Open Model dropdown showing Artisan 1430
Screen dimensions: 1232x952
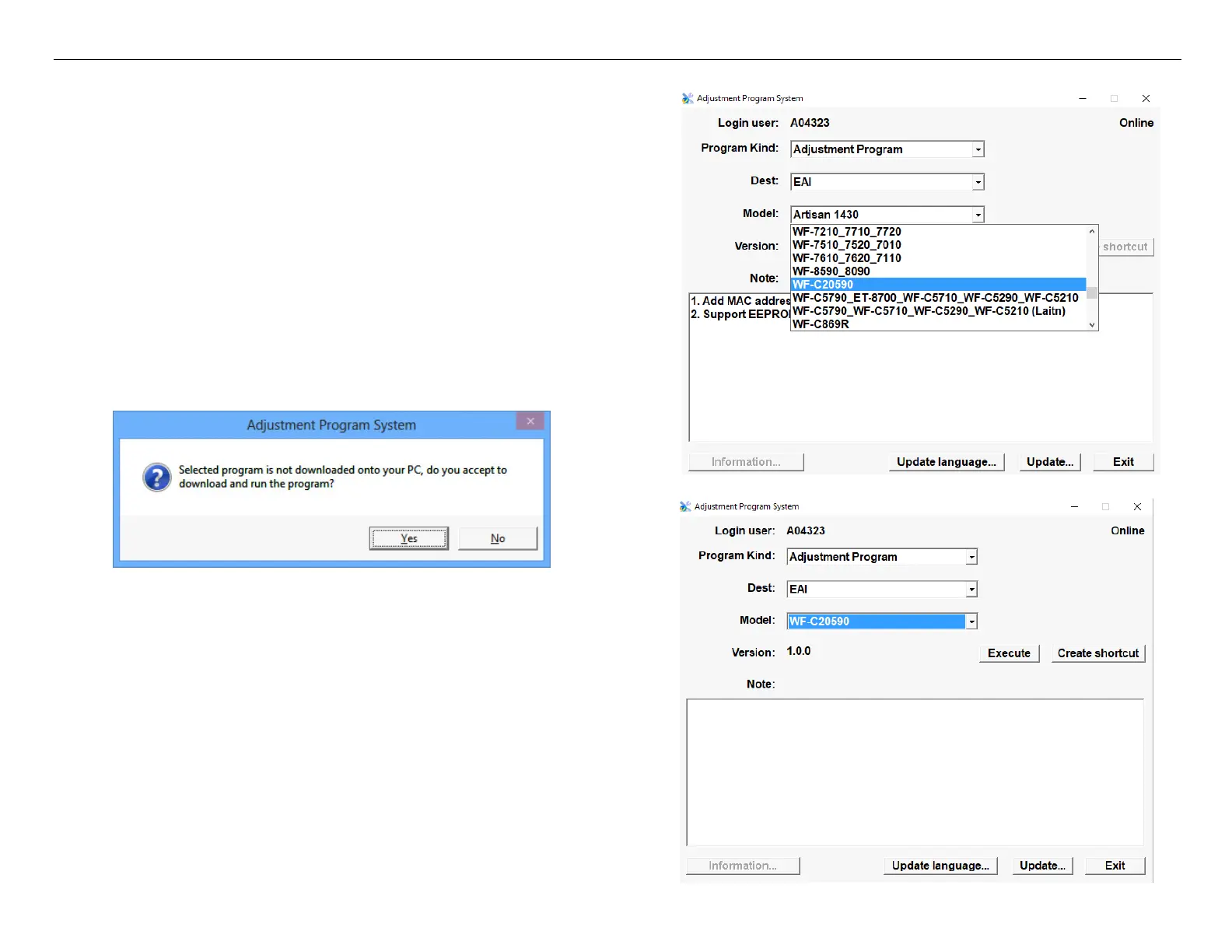point(978,215)
